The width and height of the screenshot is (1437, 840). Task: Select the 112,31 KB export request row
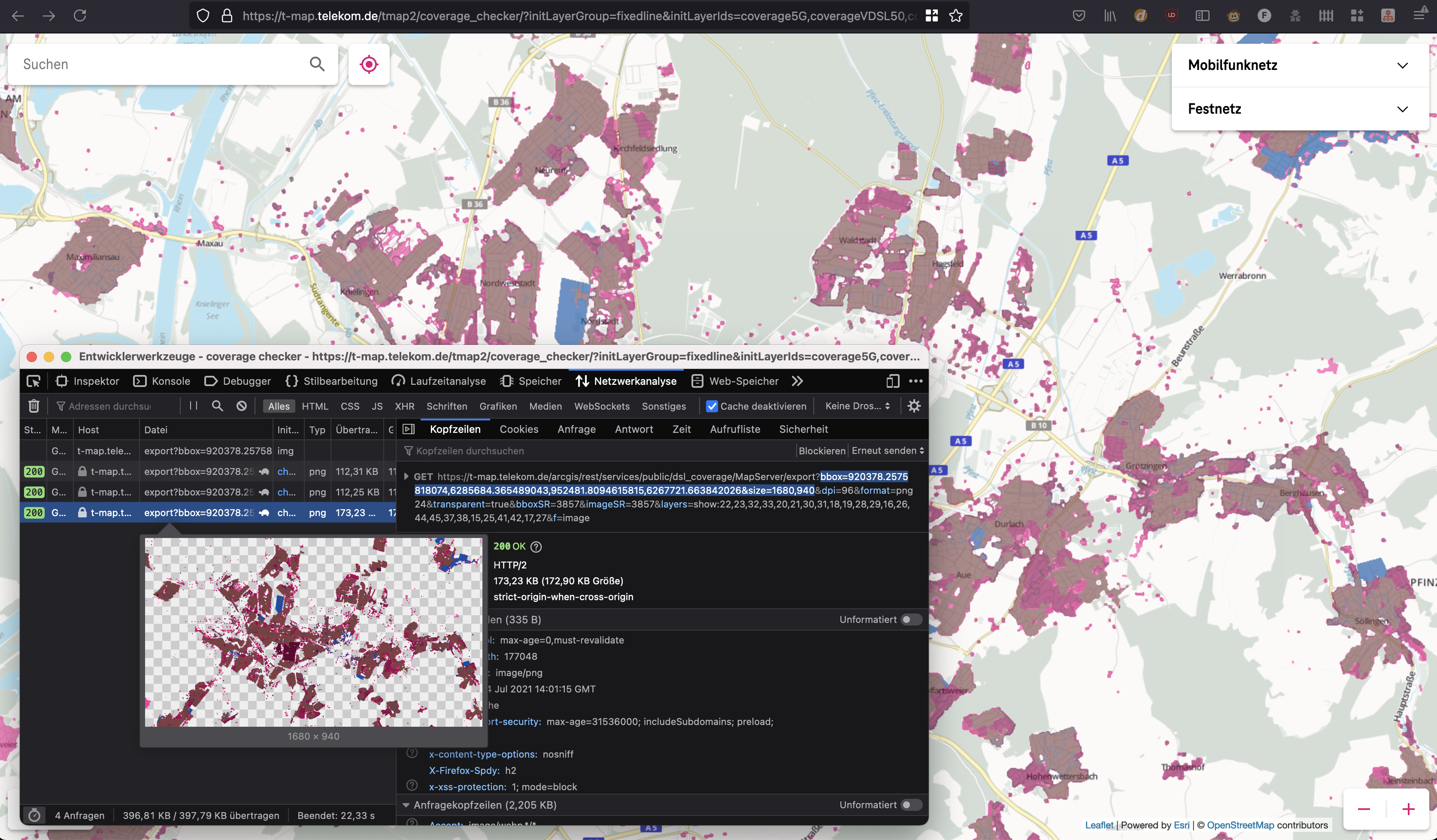click(209, 471)
